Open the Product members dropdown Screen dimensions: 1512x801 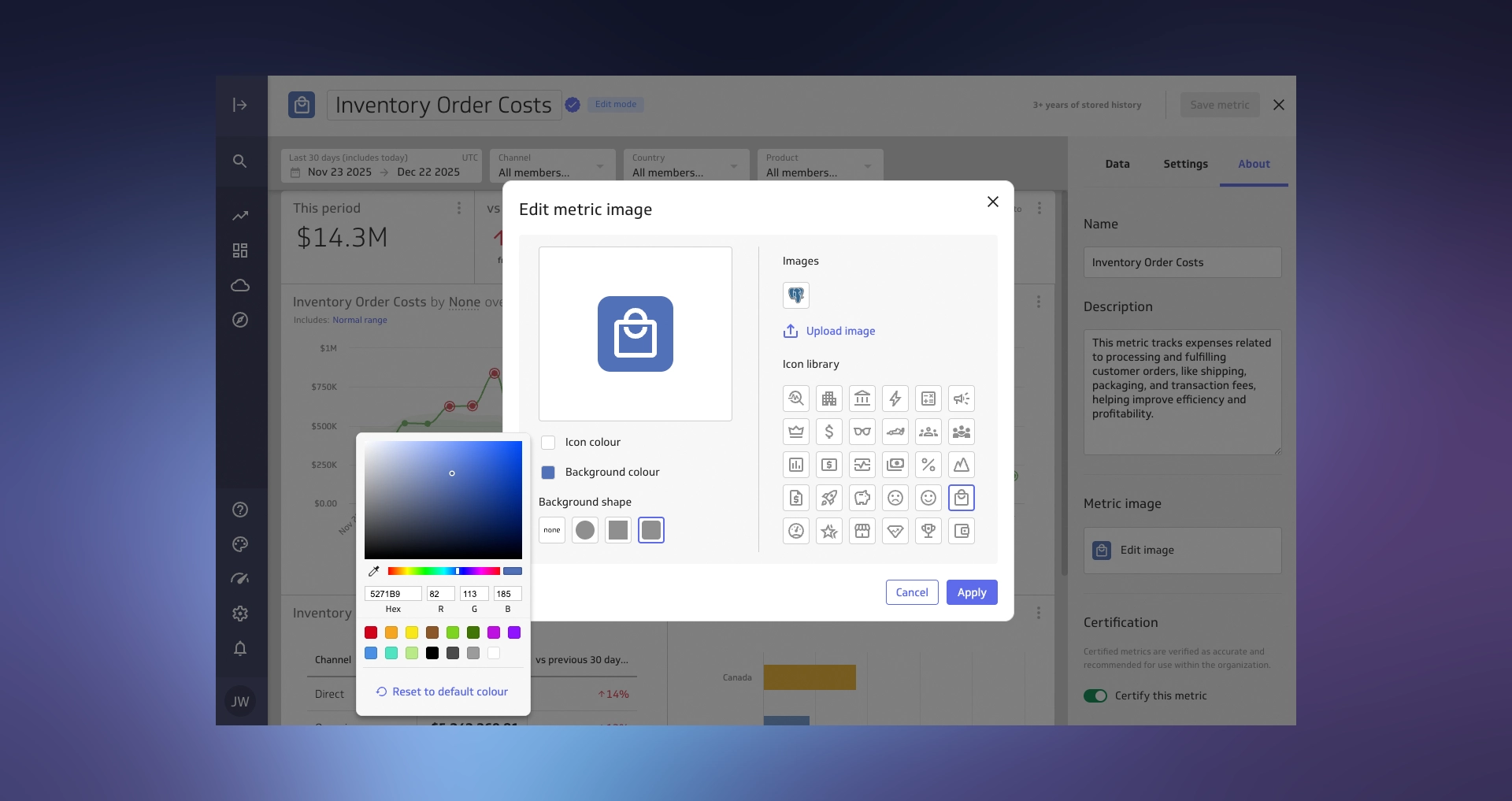[819, 167]
